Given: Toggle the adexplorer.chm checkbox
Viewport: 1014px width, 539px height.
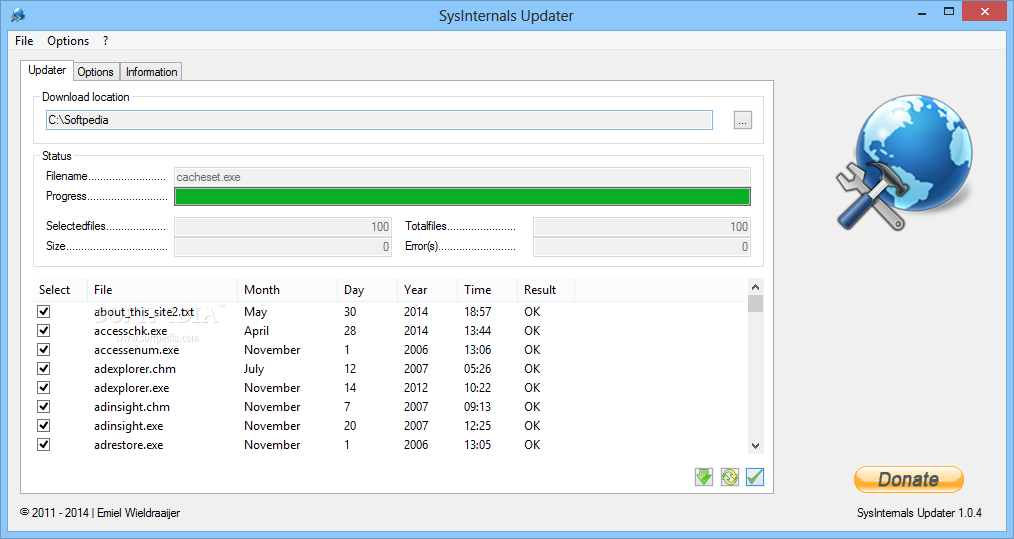Looking at the screenshot, I should coord(43,368).
